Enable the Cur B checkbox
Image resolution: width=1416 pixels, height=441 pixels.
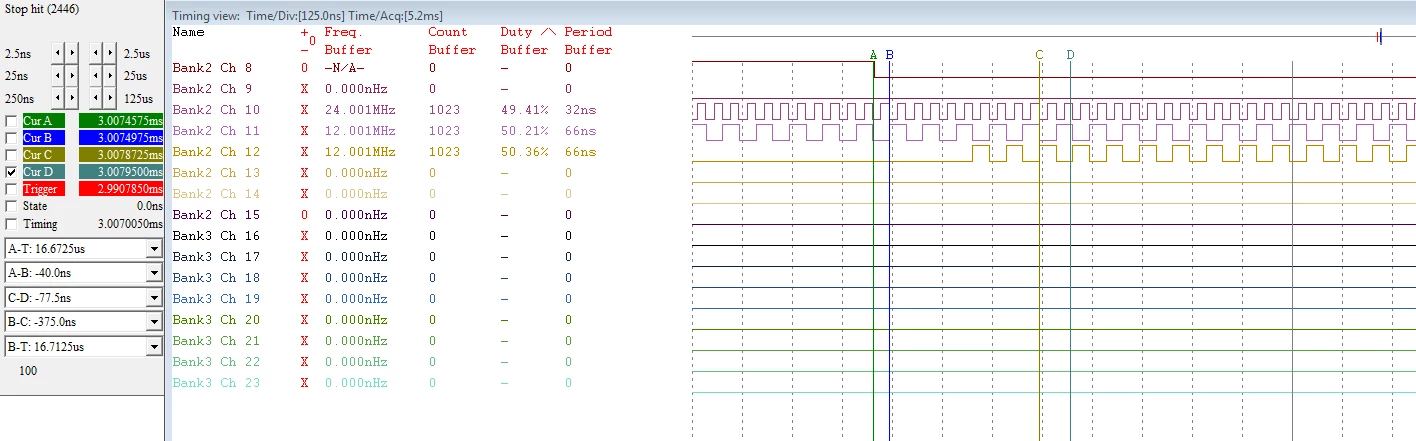[x=11, y=138]
